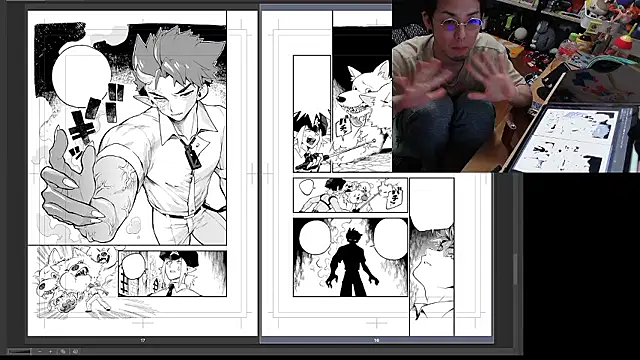Click the webcam overlay of the artist
Screen dimensions: 640x360
(x=516, y=86)
